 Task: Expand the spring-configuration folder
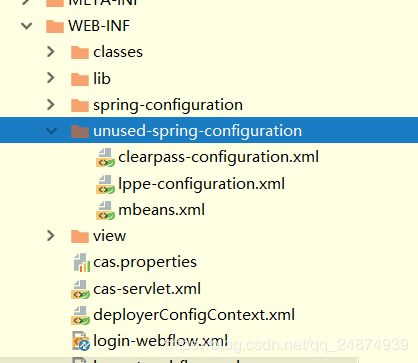(x=51, y=104)
